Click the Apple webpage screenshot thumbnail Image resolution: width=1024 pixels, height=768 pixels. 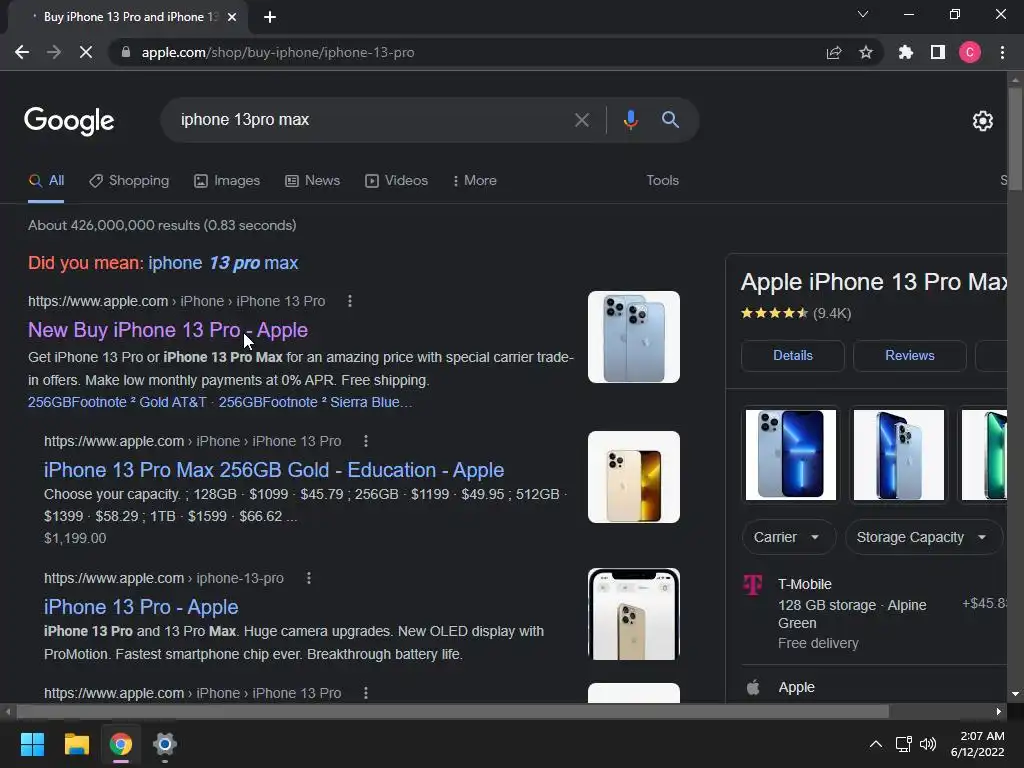click(633, 614)
